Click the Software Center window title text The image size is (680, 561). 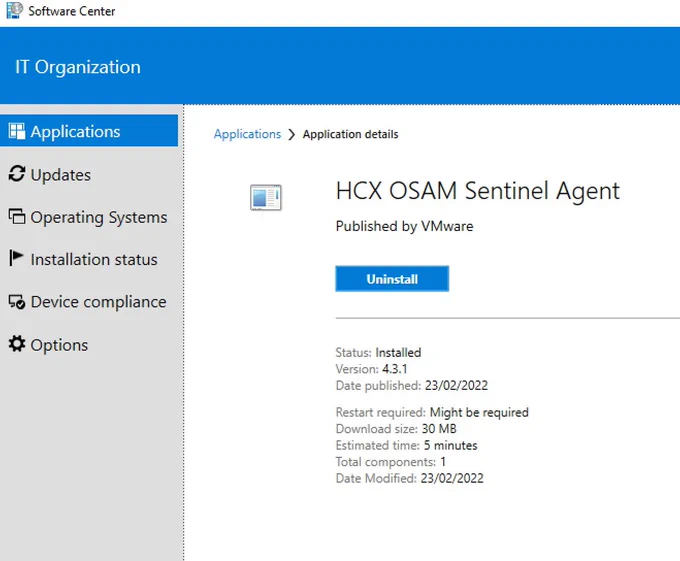[x=72, y=11]
